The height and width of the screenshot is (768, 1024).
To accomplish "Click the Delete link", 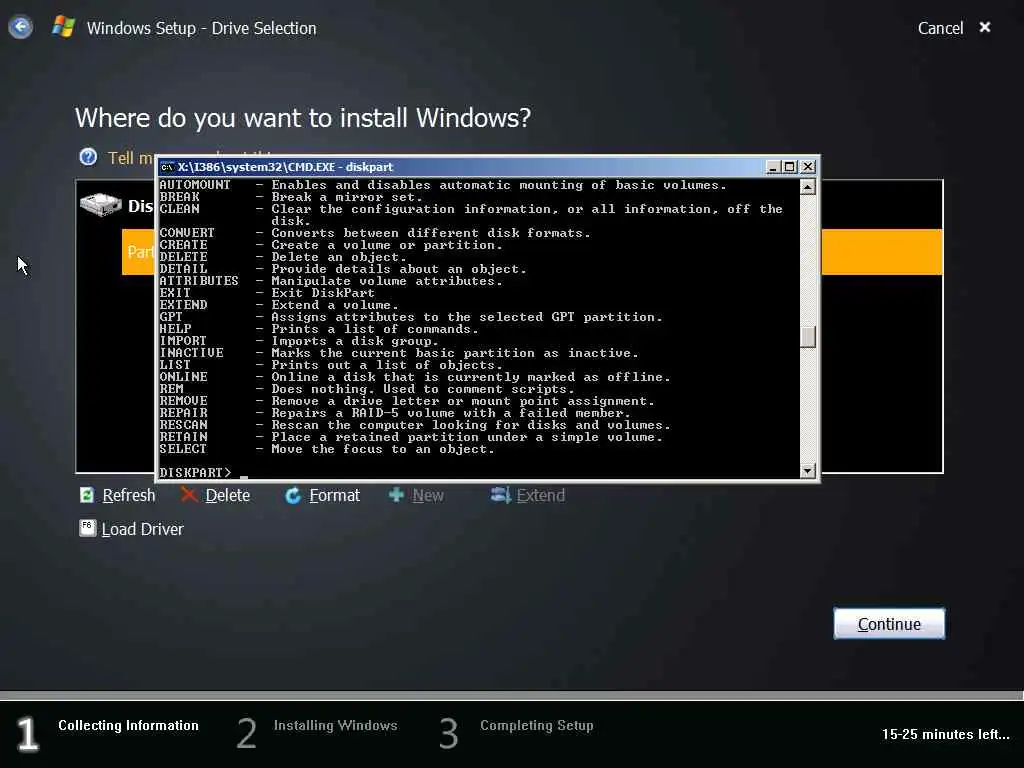I will tap(227, 496).
